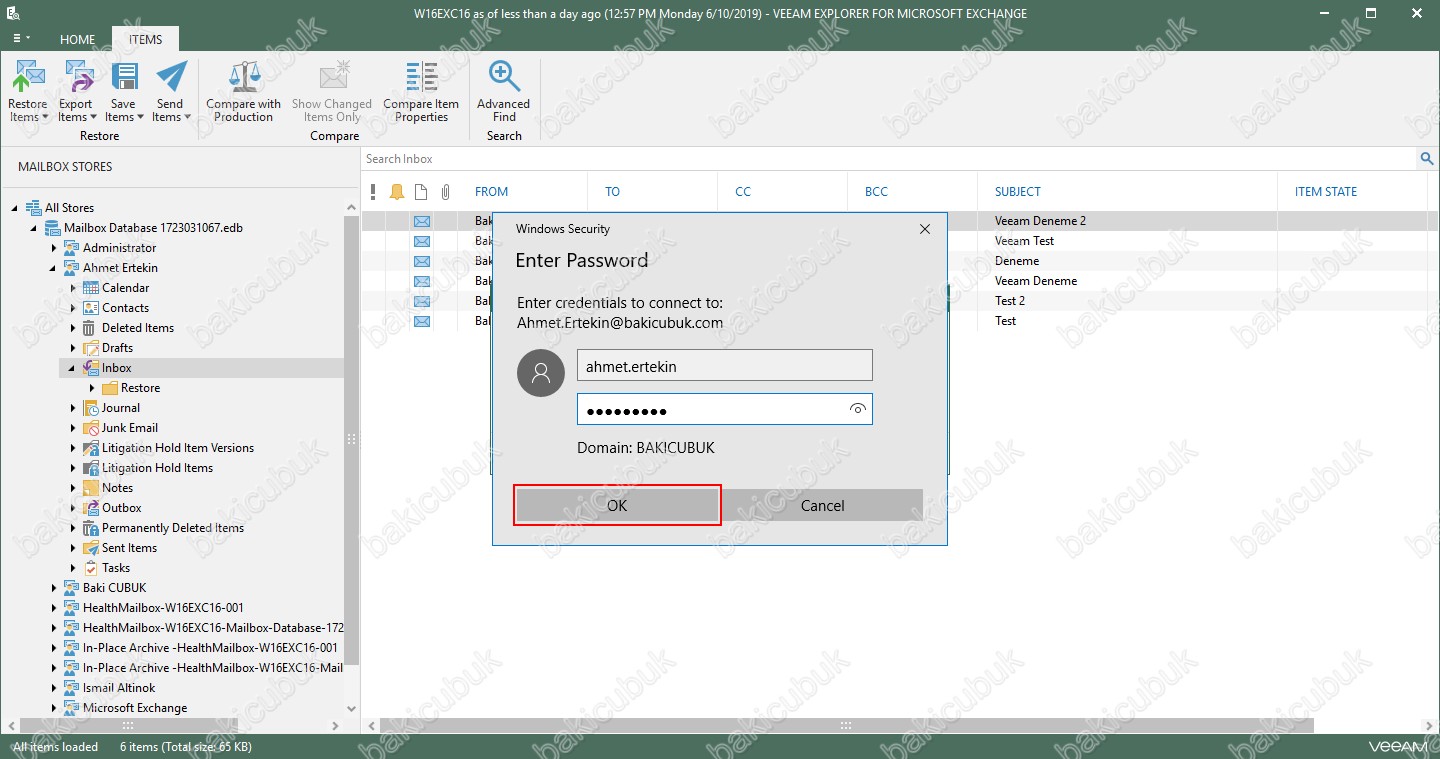Select the Veeam Deneme subject row

[1036, 281]
